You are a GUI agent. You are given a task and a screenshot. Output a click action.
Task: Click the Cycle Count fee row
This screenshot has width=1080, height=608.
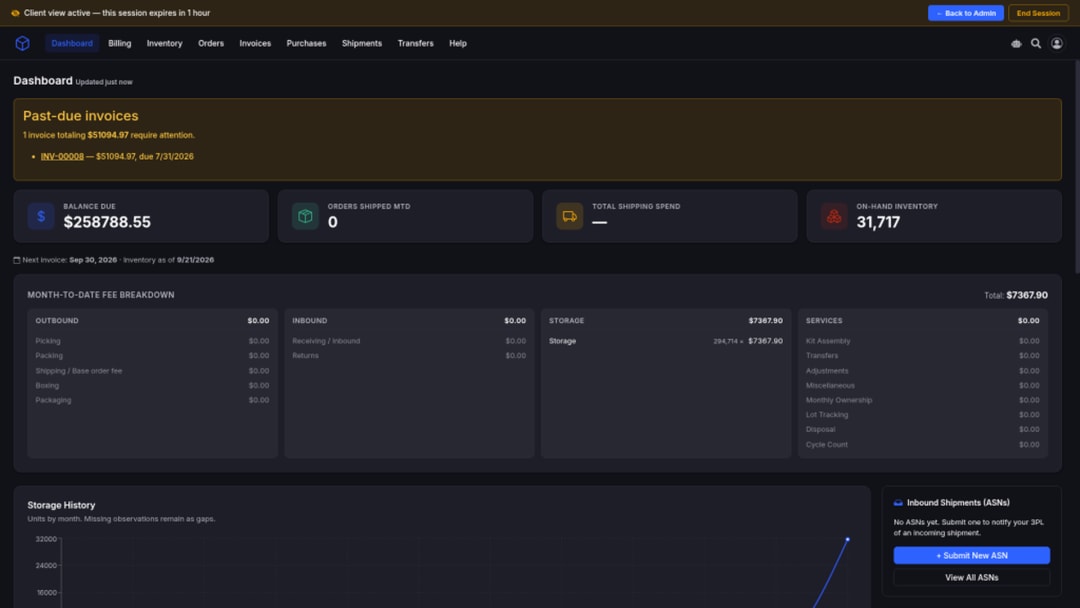click(x=923, y=444)
